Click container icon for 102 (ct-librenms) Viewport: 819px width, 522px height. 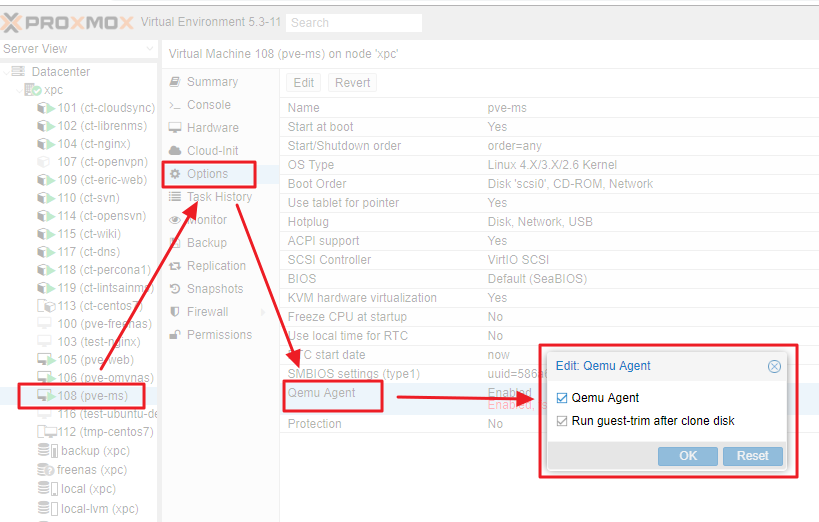[46, 126]
